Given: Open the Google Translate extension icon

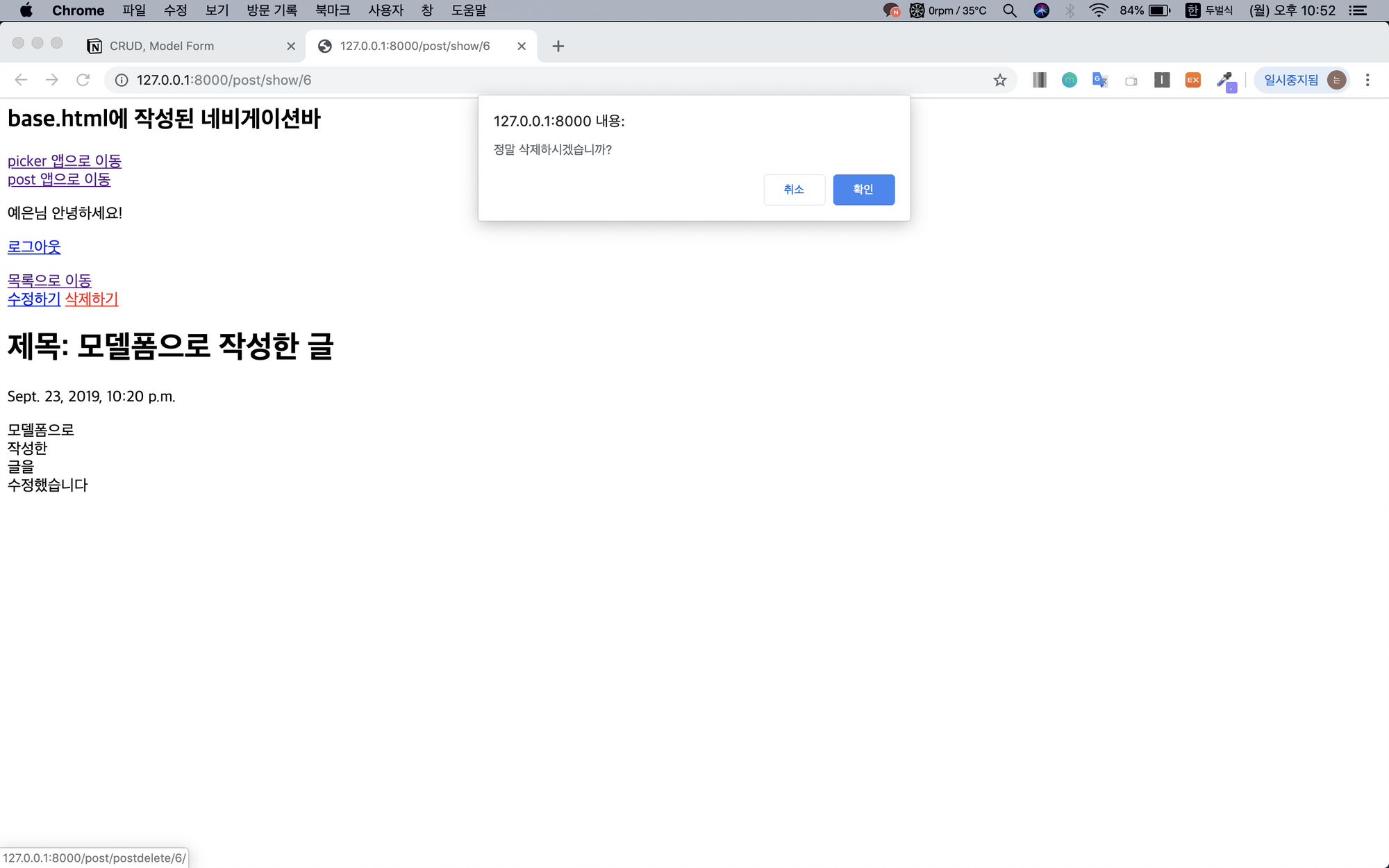Looking at the screenshot, I should [x=1099, y=81].
